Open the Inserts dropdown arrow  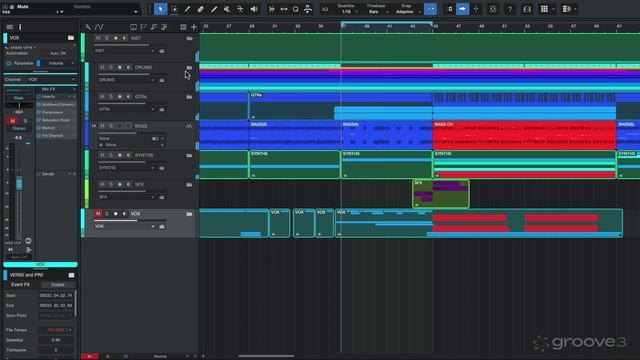[x=70, y=97]
